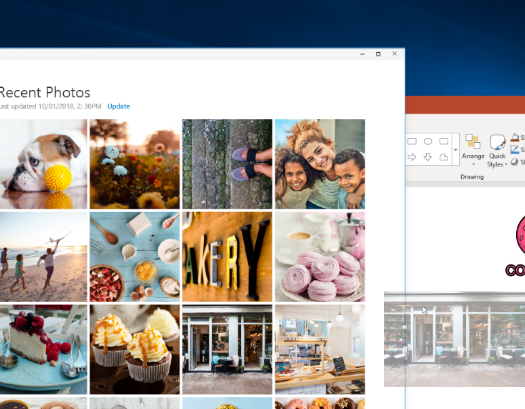
Task: Open the bulldog with yellow ball photo
Action: (44, 164)
